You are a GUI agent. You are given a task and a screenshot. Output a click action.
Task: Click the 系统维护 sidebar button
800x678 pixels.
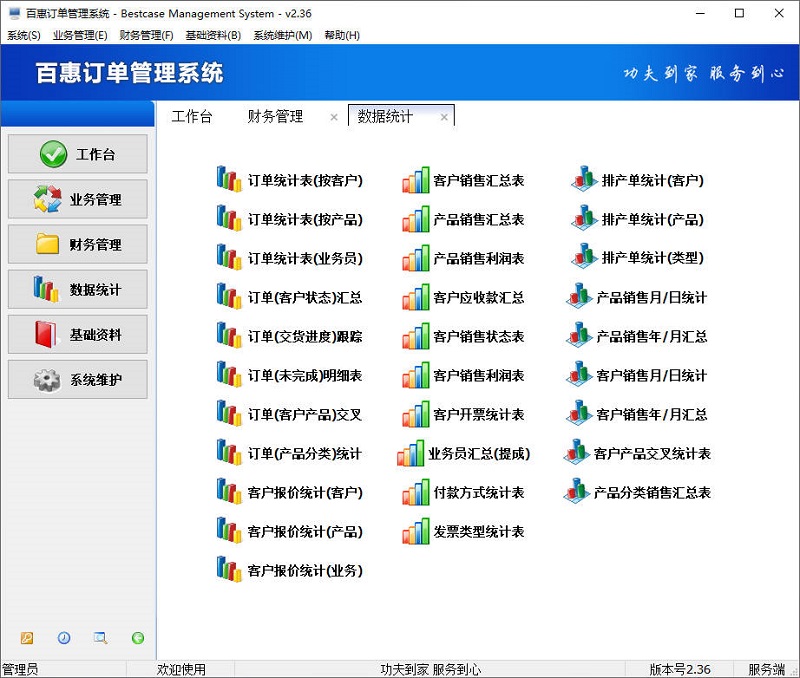(78, 379)
